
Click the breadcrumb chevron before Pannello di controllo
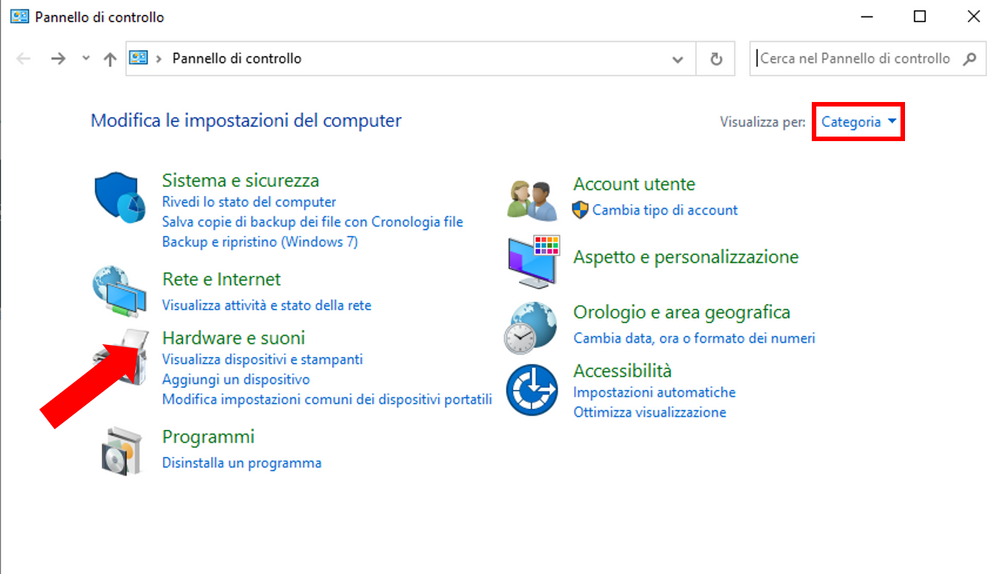click(159, 59)
